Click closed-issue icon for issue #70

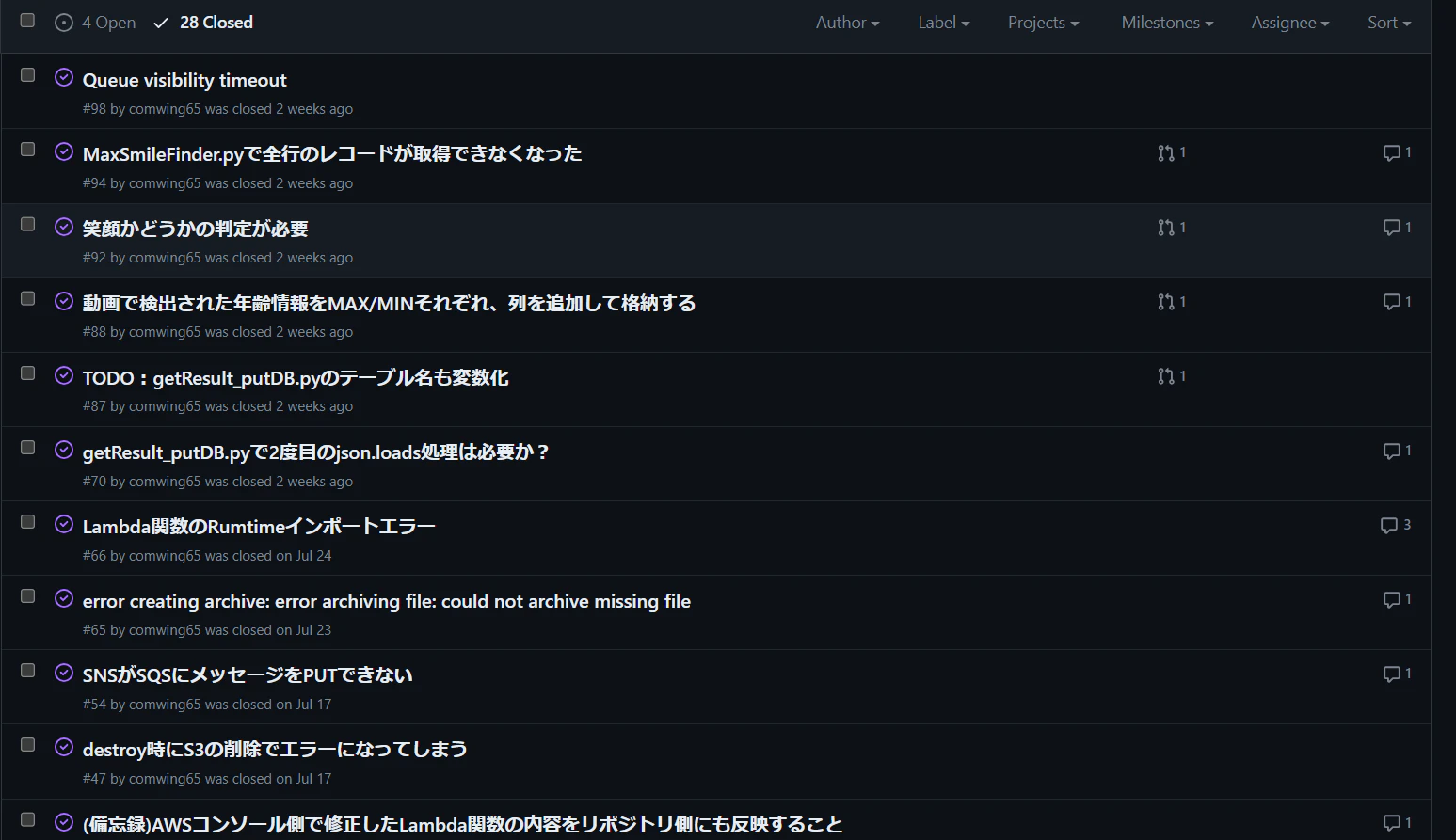(64, 450)
